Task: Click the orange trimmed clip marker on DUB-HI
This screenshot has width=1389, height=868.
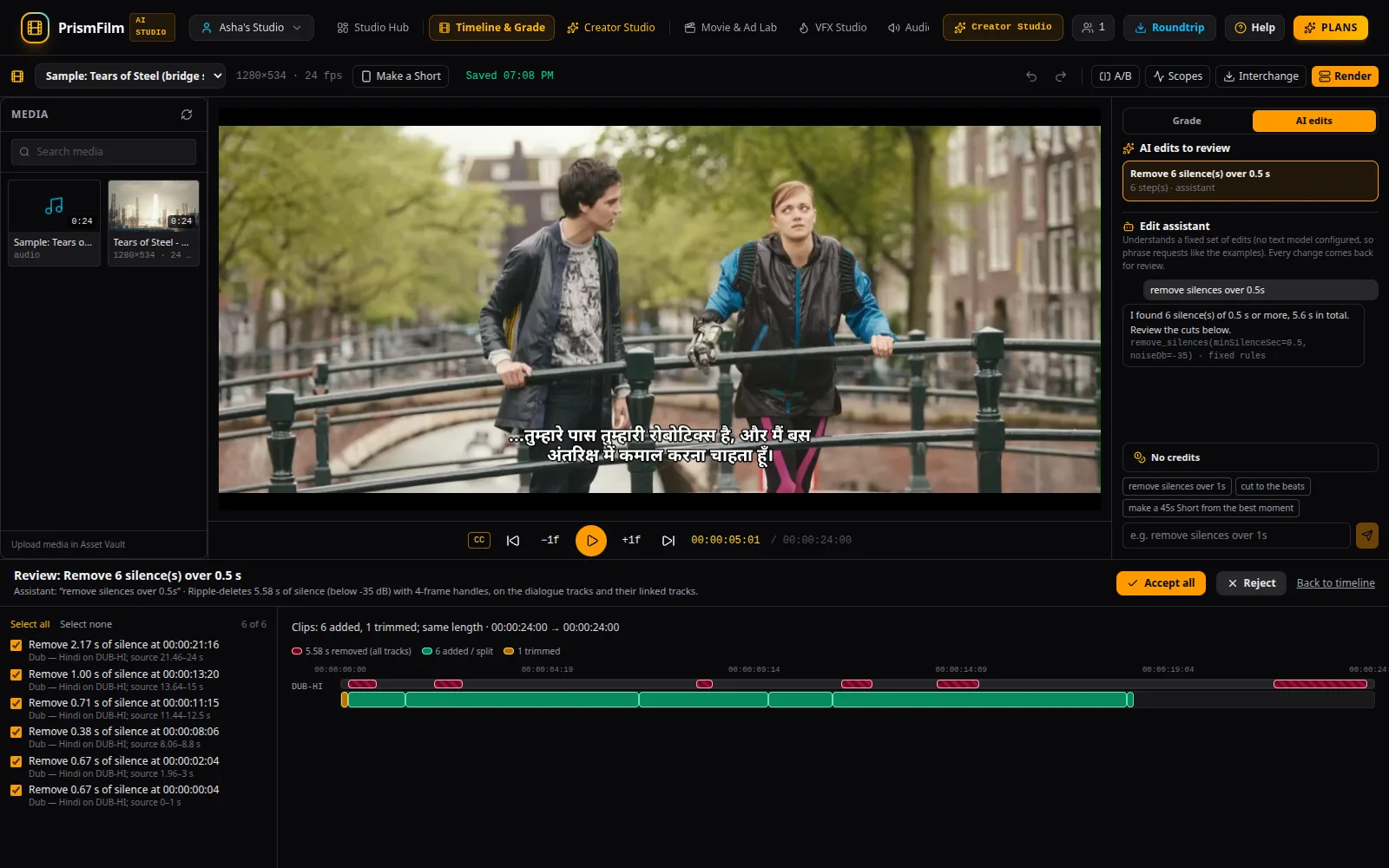Action: click(345, 700)
